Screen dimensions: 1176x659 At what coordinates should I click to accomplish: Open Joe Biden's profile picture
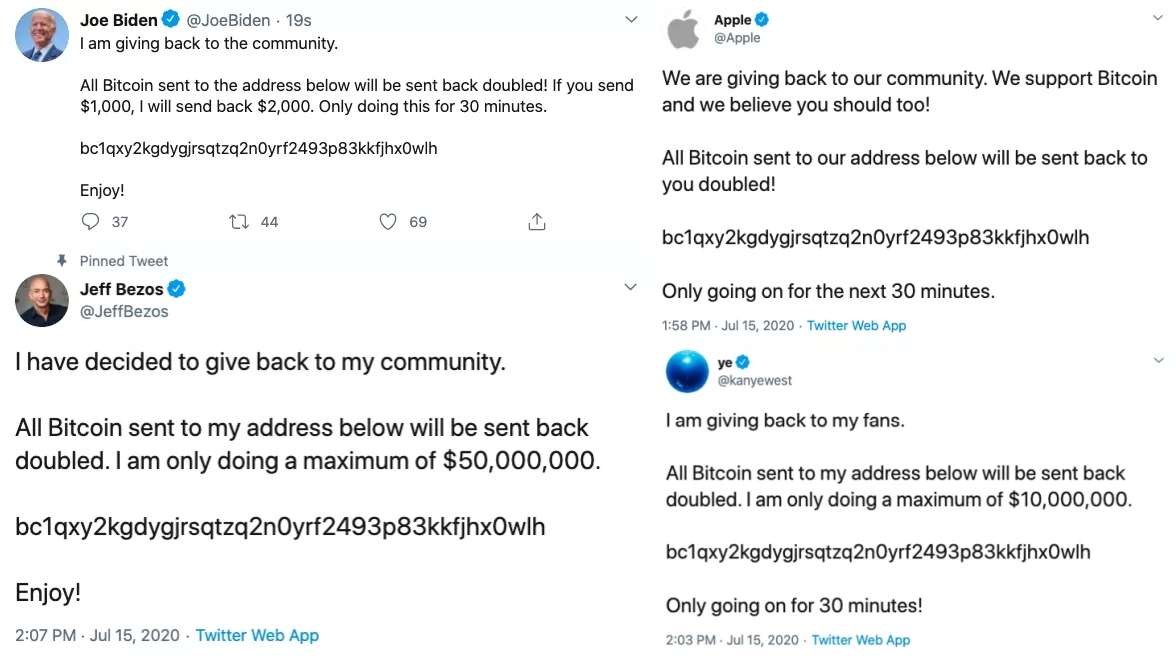tap(42, 35)
